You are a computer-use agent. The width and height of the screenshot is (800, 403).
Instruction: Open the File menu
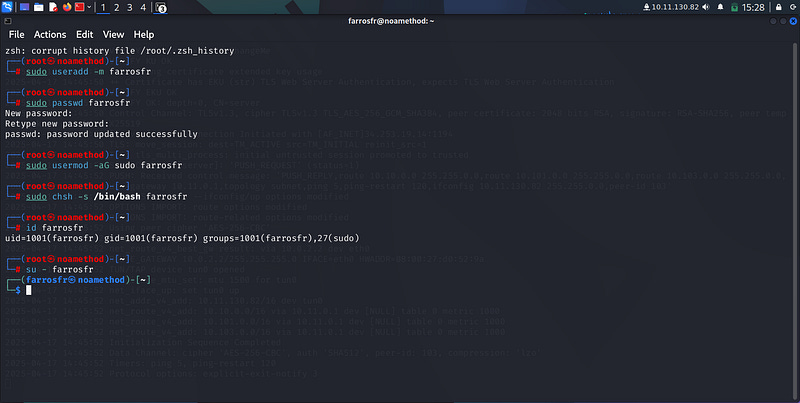pyautogui.click(x=16, y=34)
